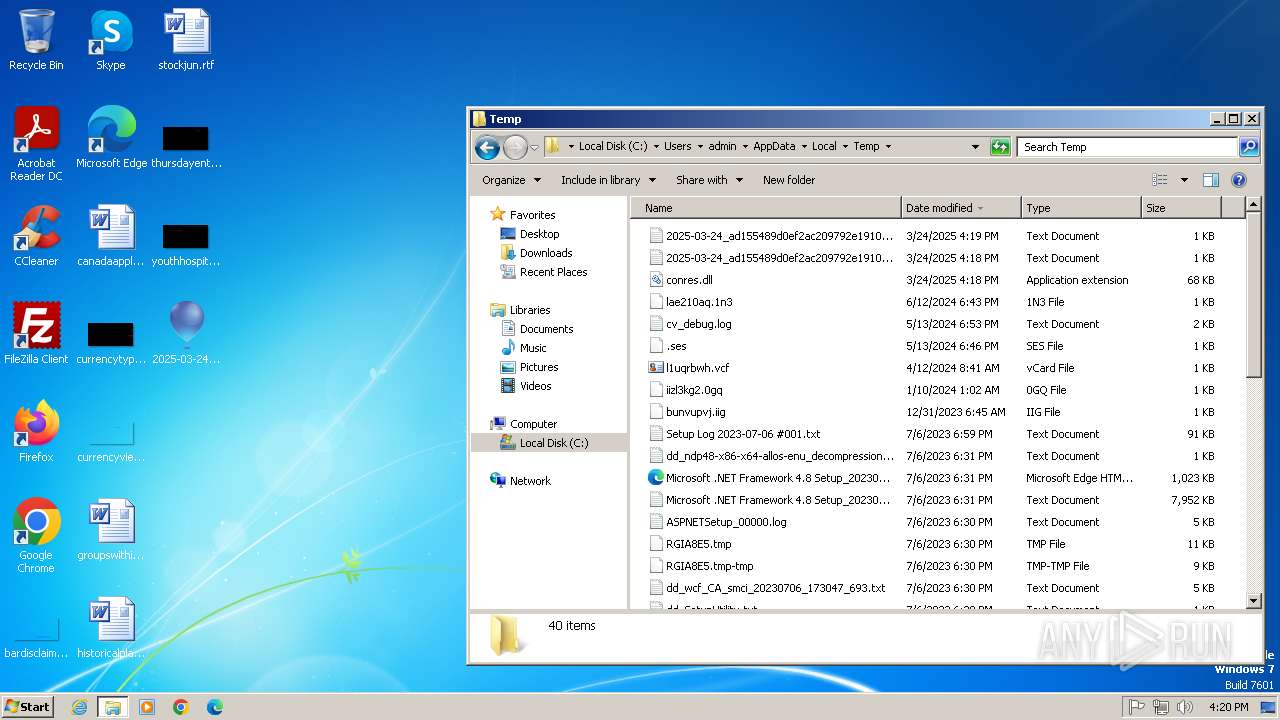Expand the arrow after Temp in the address bar
Viewport: 1280px width, 720px height.
point(887,146)
